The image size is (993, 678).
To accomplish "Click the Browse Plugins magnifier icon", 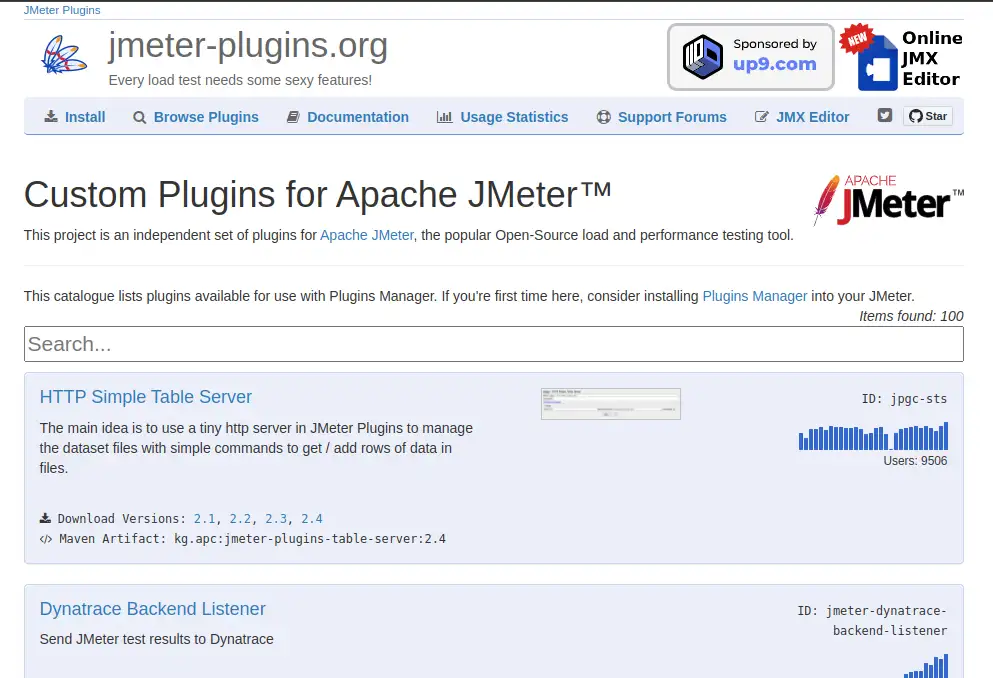I will 139,117.
